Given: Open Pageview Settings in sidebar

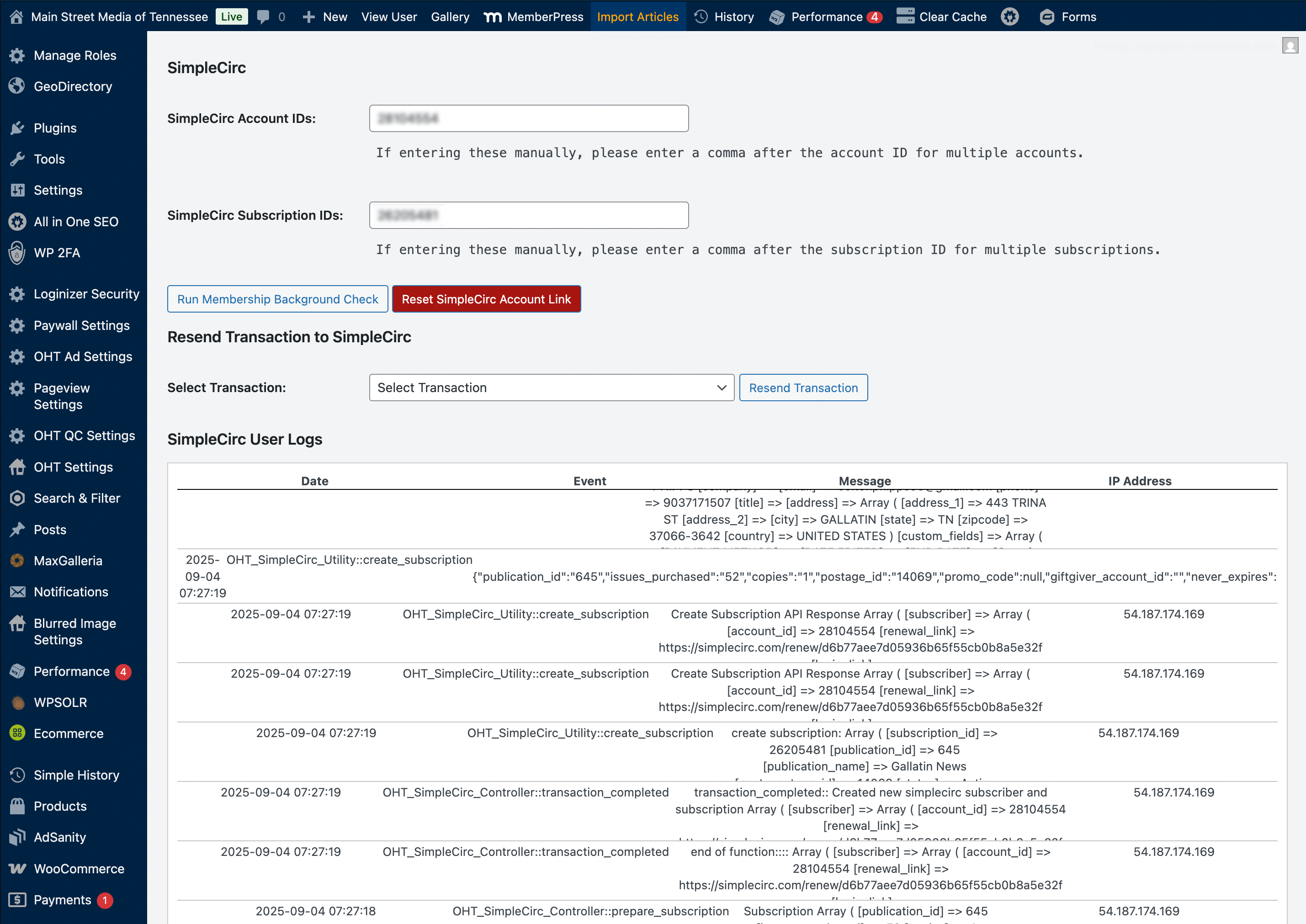Looking at the screenshot, I should [x=61, y=396].
